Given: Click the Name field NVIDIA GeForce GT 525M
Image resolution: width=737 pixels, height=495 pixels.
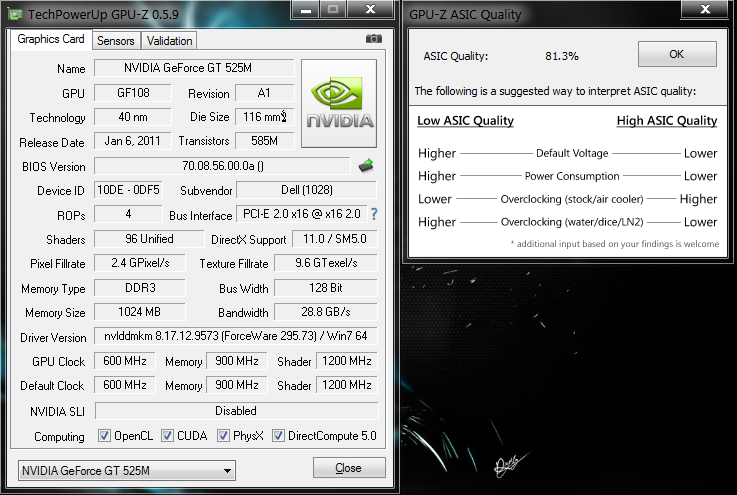Looking at the screenshot, I should [x=194, y=68].
